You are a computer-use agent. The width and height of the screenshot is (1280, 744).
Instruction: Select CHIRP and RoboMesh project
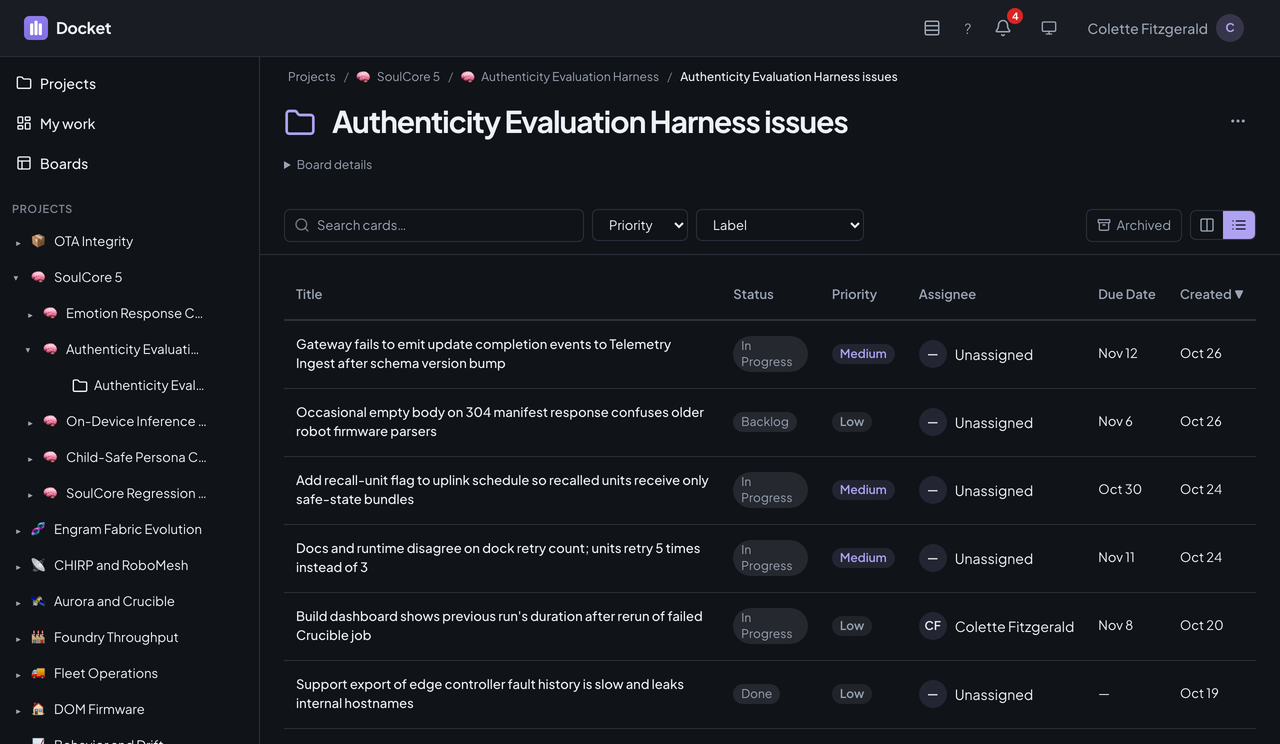121,565
